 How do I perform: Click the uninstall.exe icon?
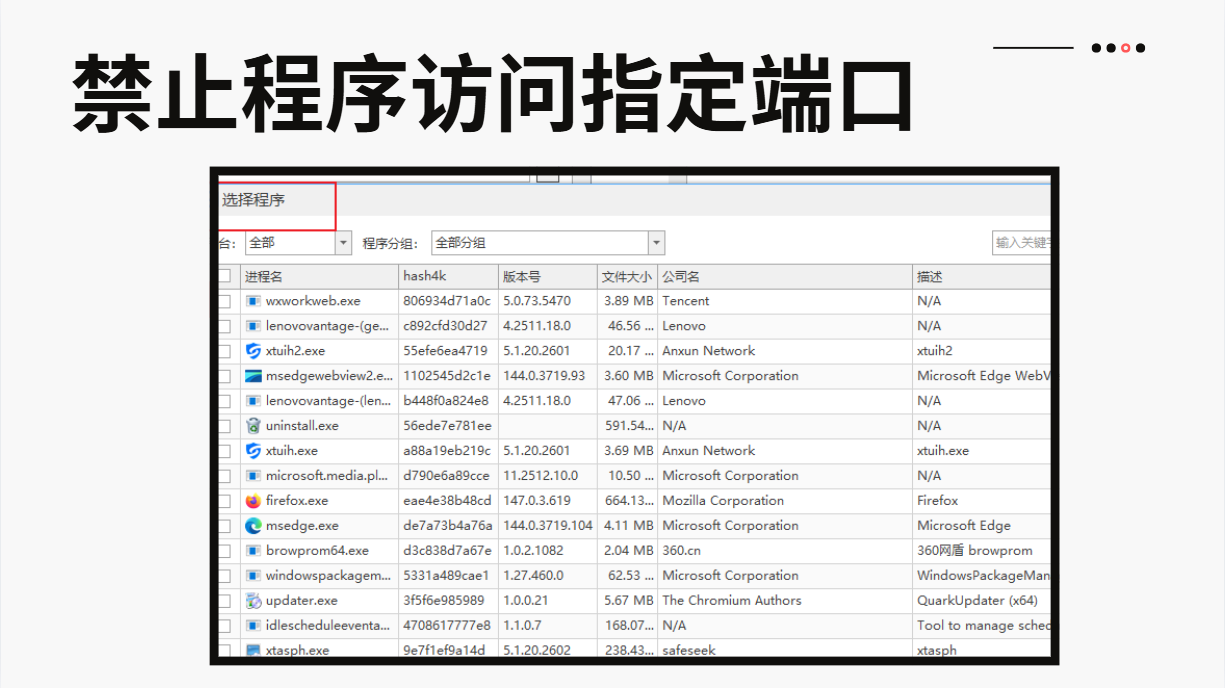coord(253,426)
